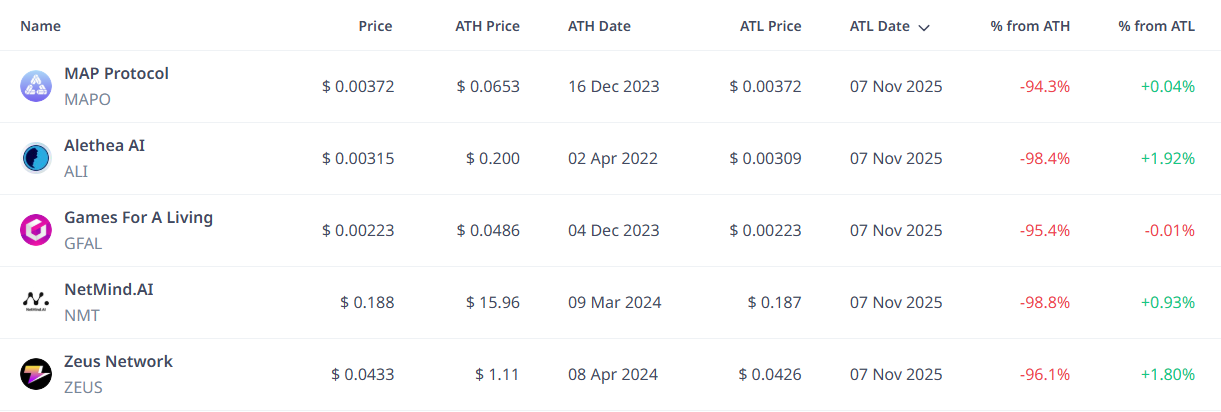Sort by % from ATH header
Image resolution: width=1221 pixels, height=412 pixels.
pos(1030,26)
